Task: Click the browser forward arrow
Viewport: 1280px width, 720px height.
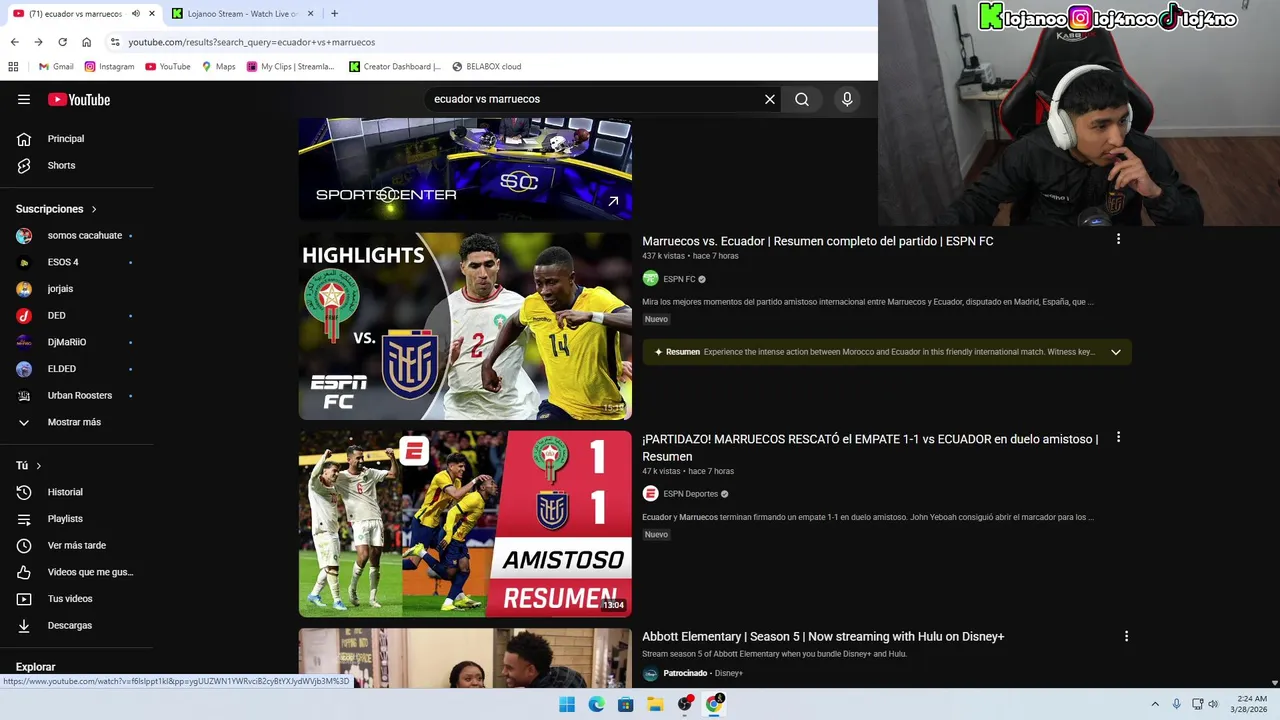Action: (38, 42)
